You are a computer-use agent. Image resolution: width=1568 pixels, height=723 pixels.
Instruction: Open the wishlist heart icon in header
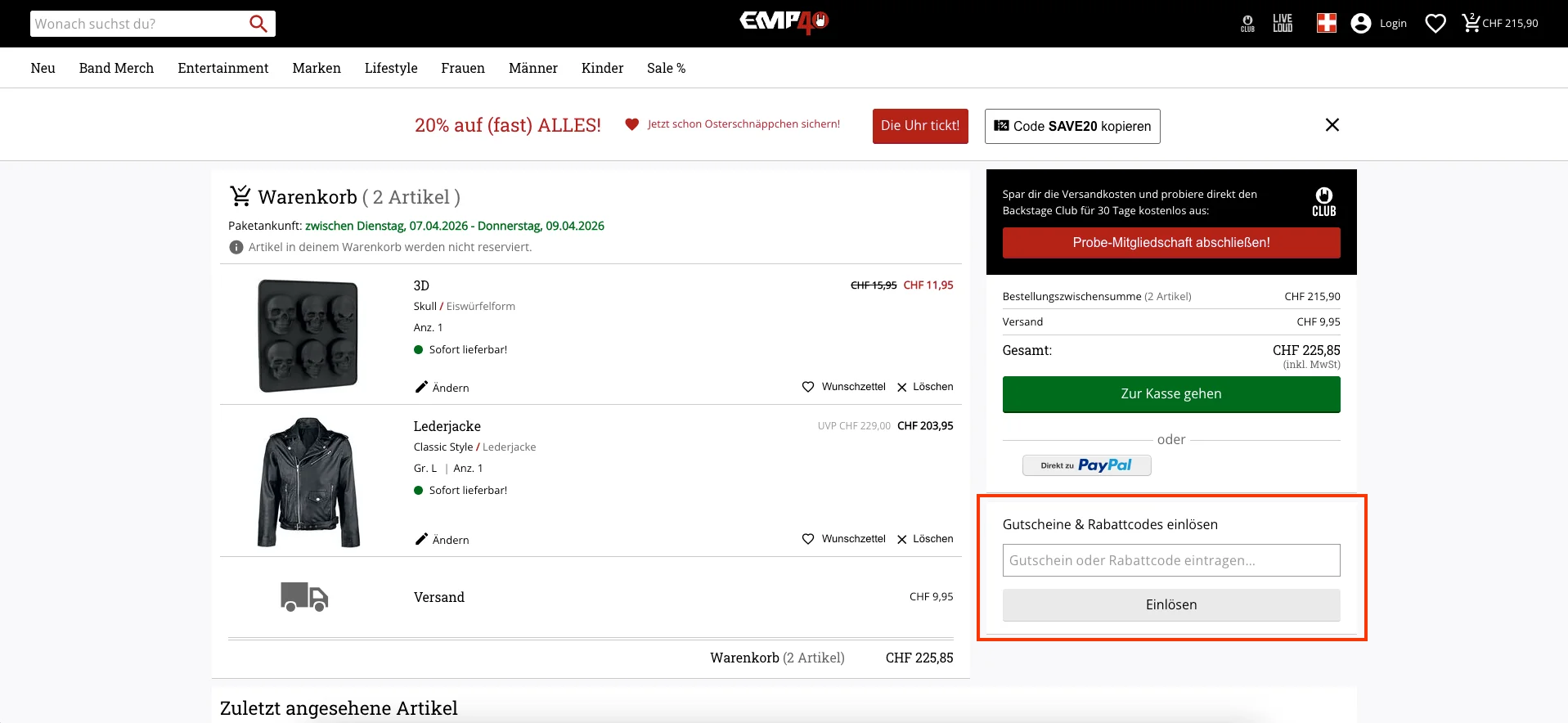point(1435,24)
